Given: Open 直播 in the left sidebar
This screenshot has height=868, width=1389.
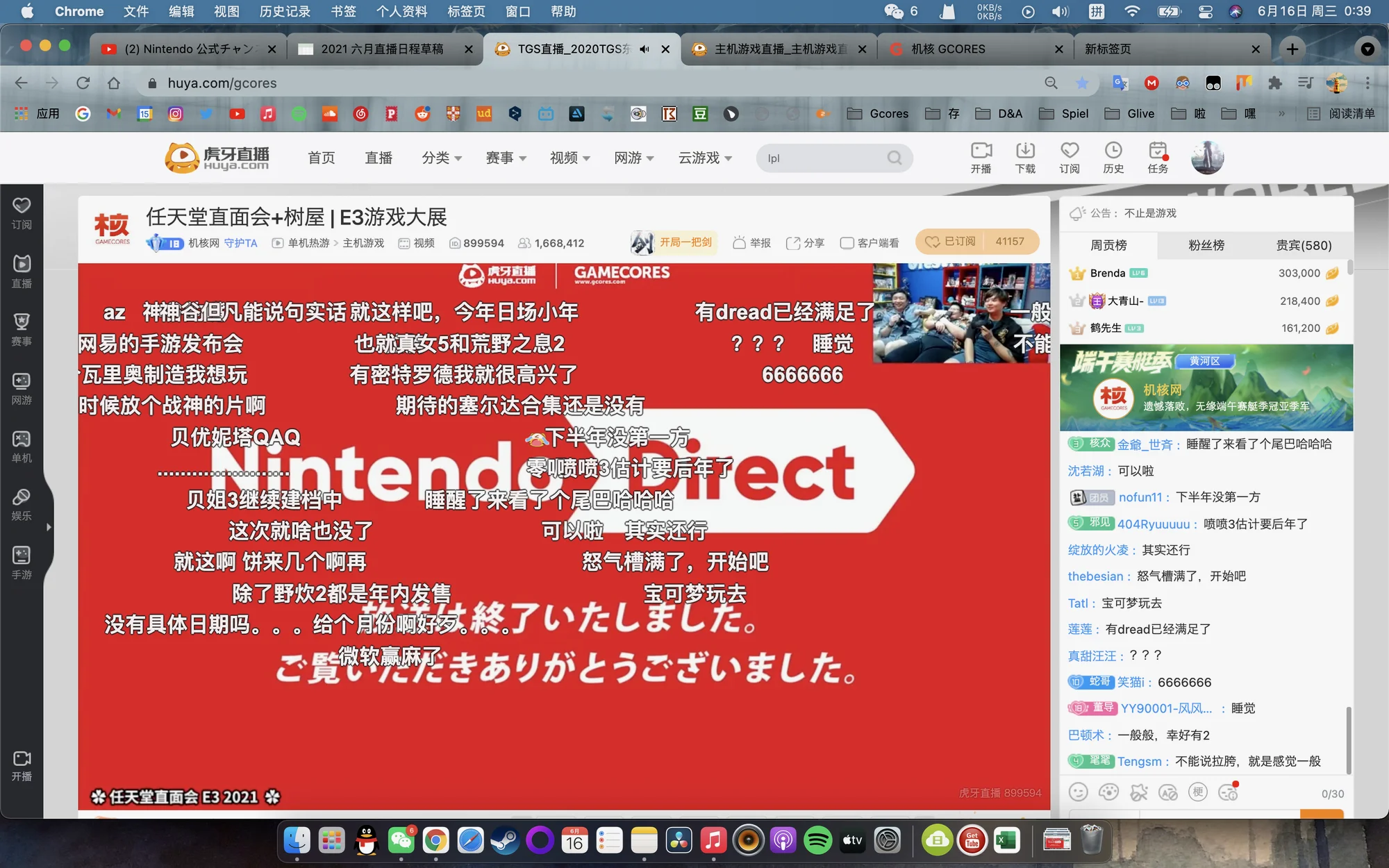Looking at the screenshot, I should point(22,271).
